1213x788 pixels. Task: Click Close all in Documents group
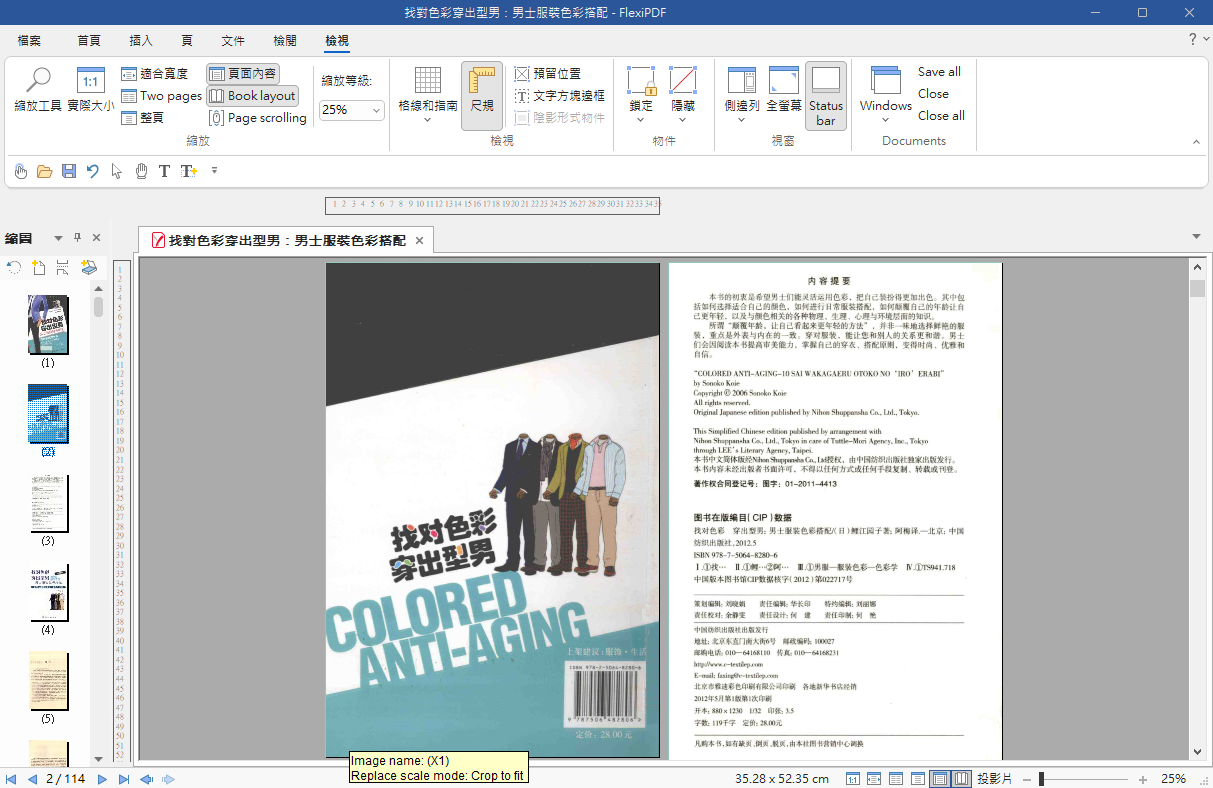pyautogui.click(x=941, y=116)
